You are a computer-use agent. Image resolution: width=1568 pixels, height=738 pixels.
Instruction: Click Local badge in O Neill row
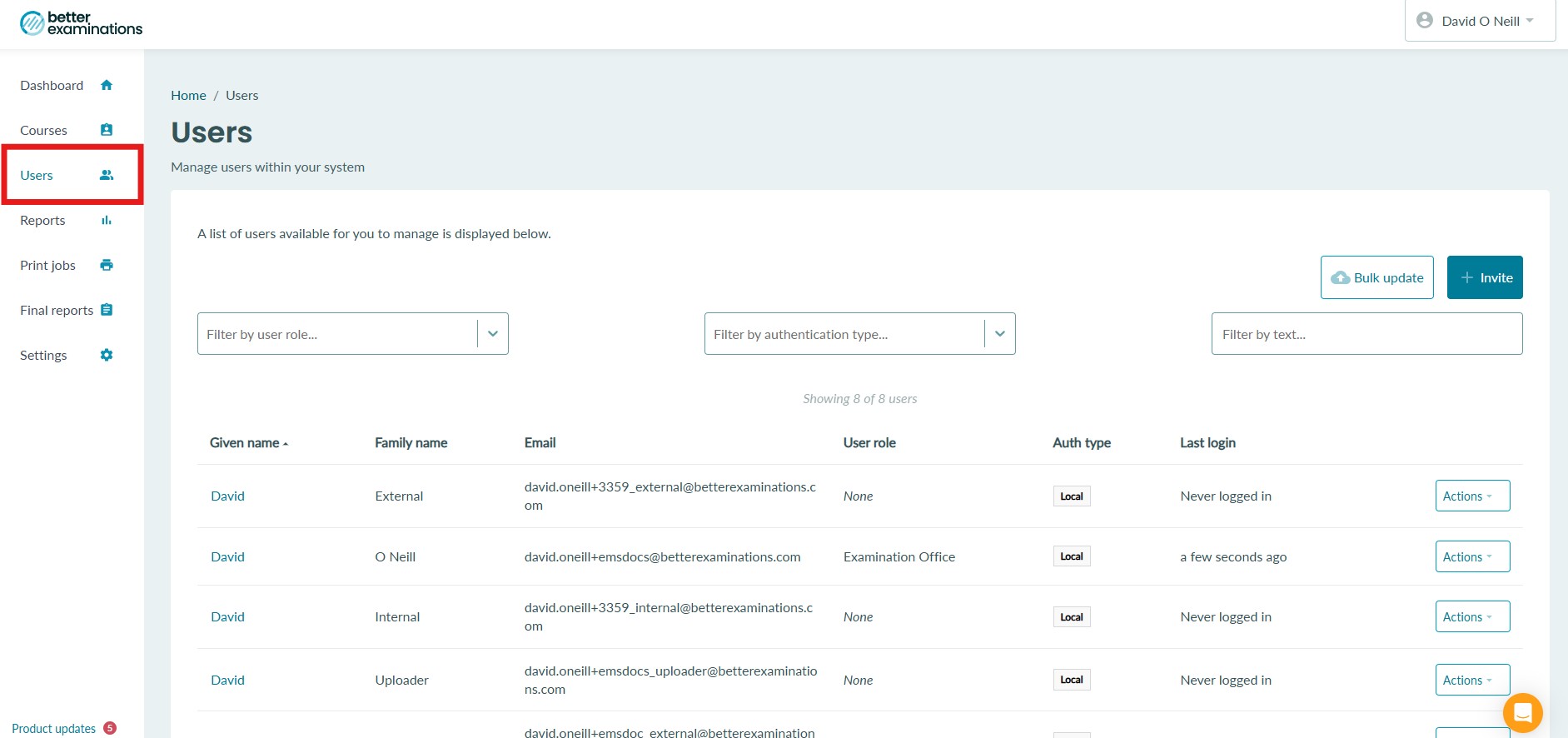[1072, 556]
